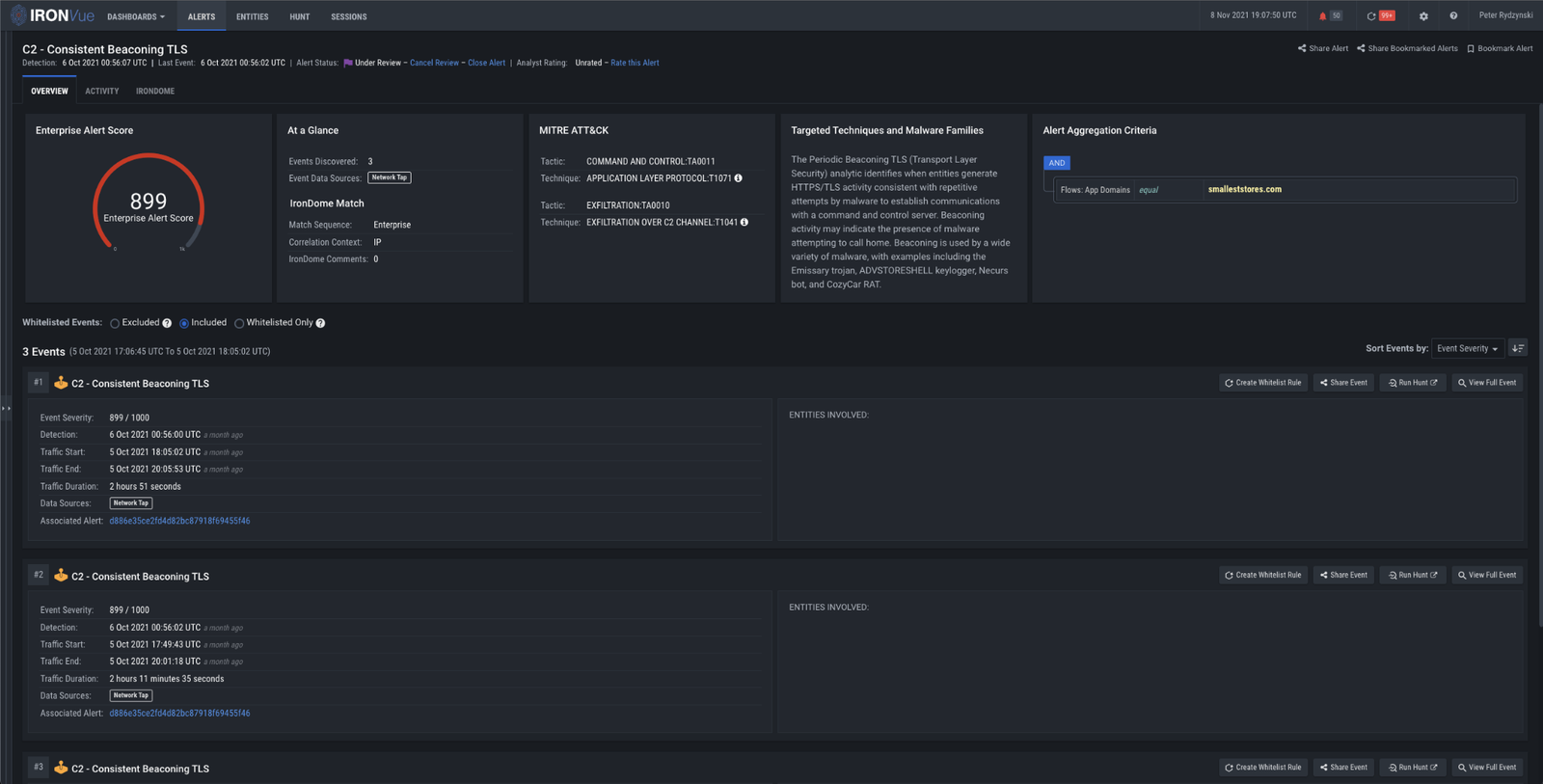The image size is (1543, 784).
Task: Go to the Alerts menu
Action: (202, 16)
